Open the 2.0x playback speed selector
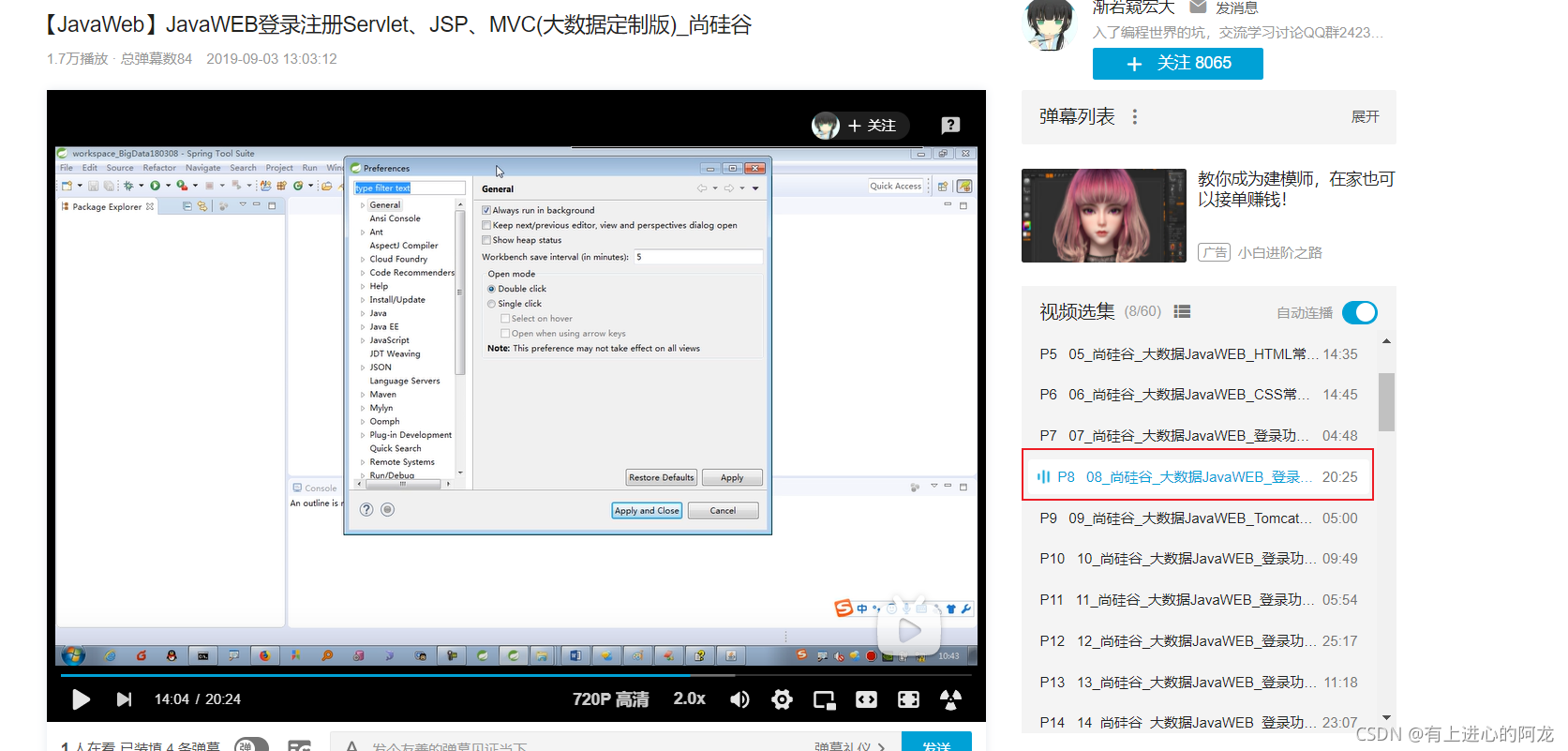 [689, 699]
